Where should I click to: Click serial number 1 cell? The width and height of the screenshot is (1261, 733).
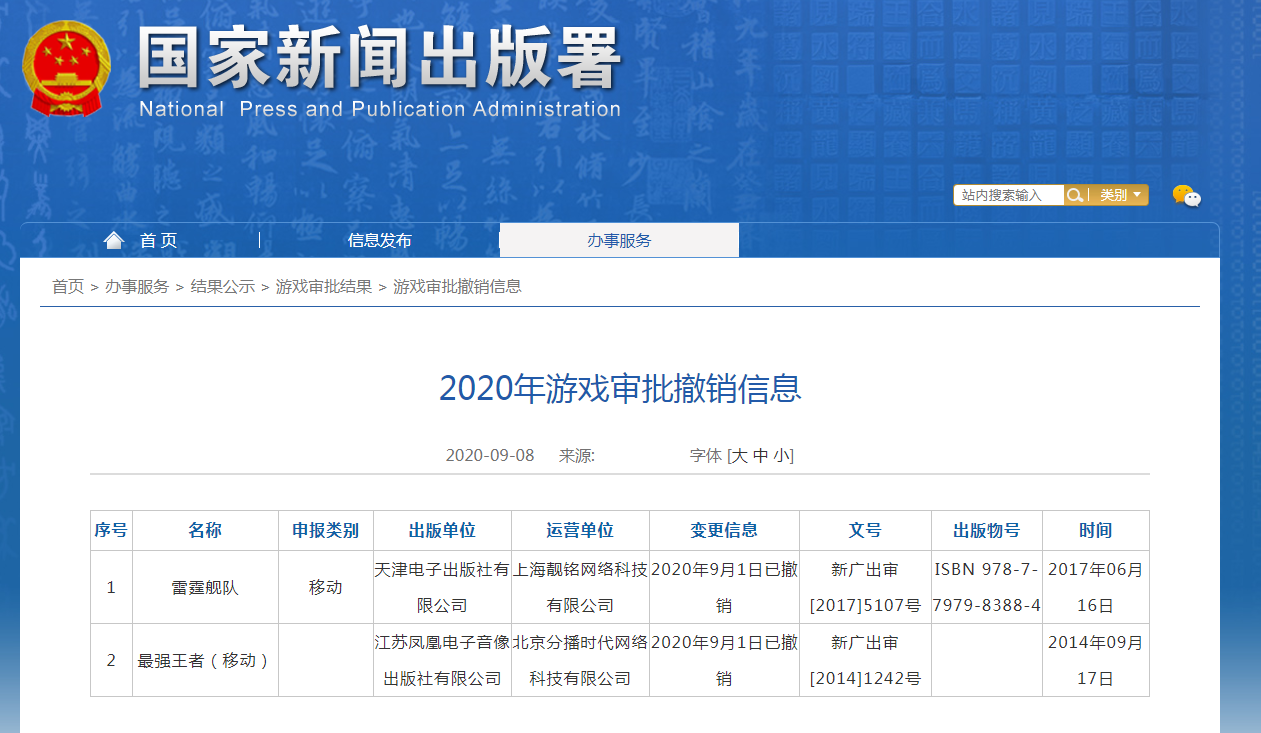click(x=111, y=587)
